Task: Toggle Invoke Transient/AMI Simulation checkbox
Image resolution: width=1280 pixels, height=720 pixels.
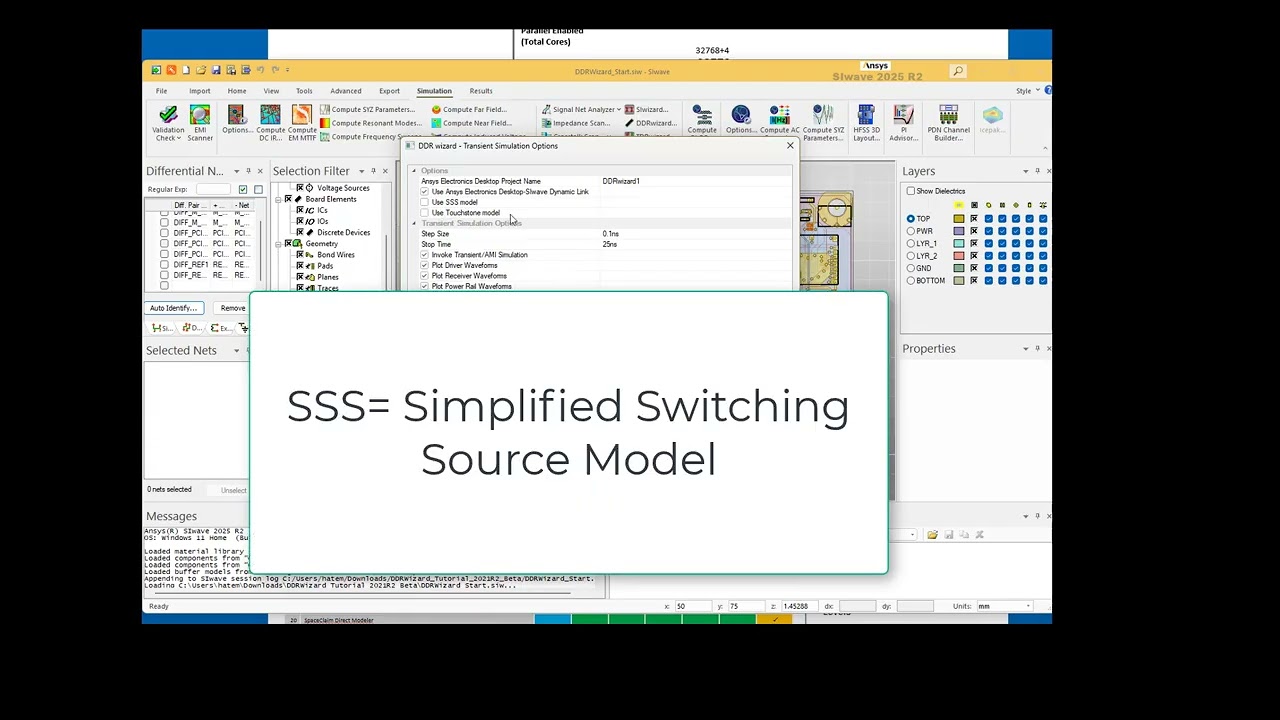Action: (425, 255)
